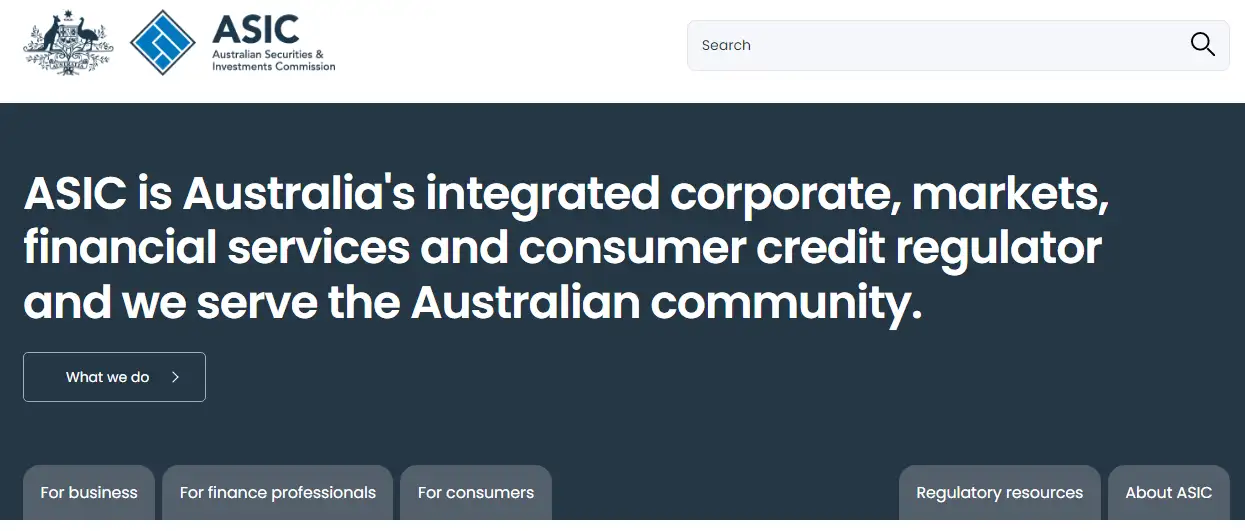Image resolution: width=1245 pixels, height=531 pixels.
Task: Focus the Search input field
Action: point(958,45)
